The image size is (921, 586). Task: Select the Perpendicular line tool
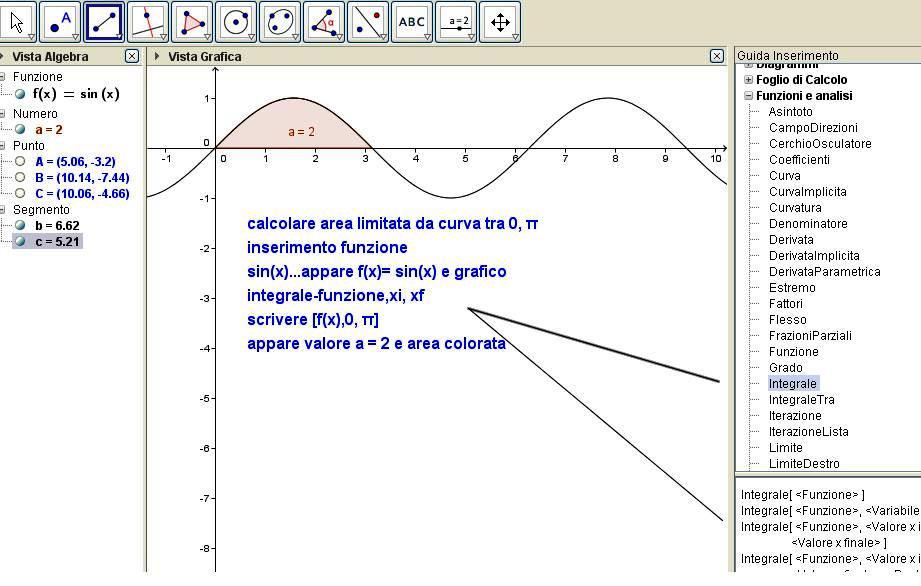point(148,22)
